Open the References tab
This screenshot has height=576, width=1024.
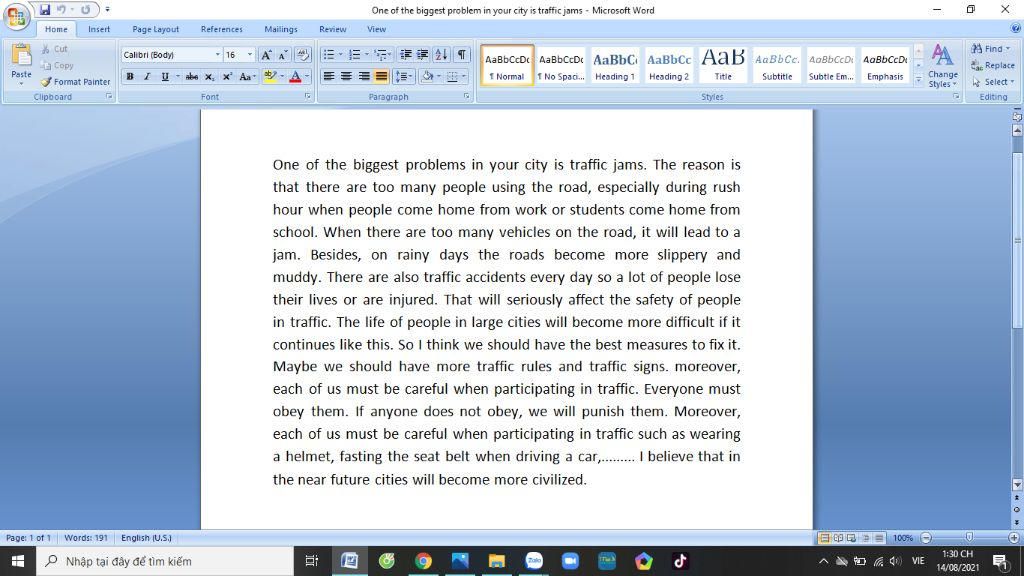point(221,29)
